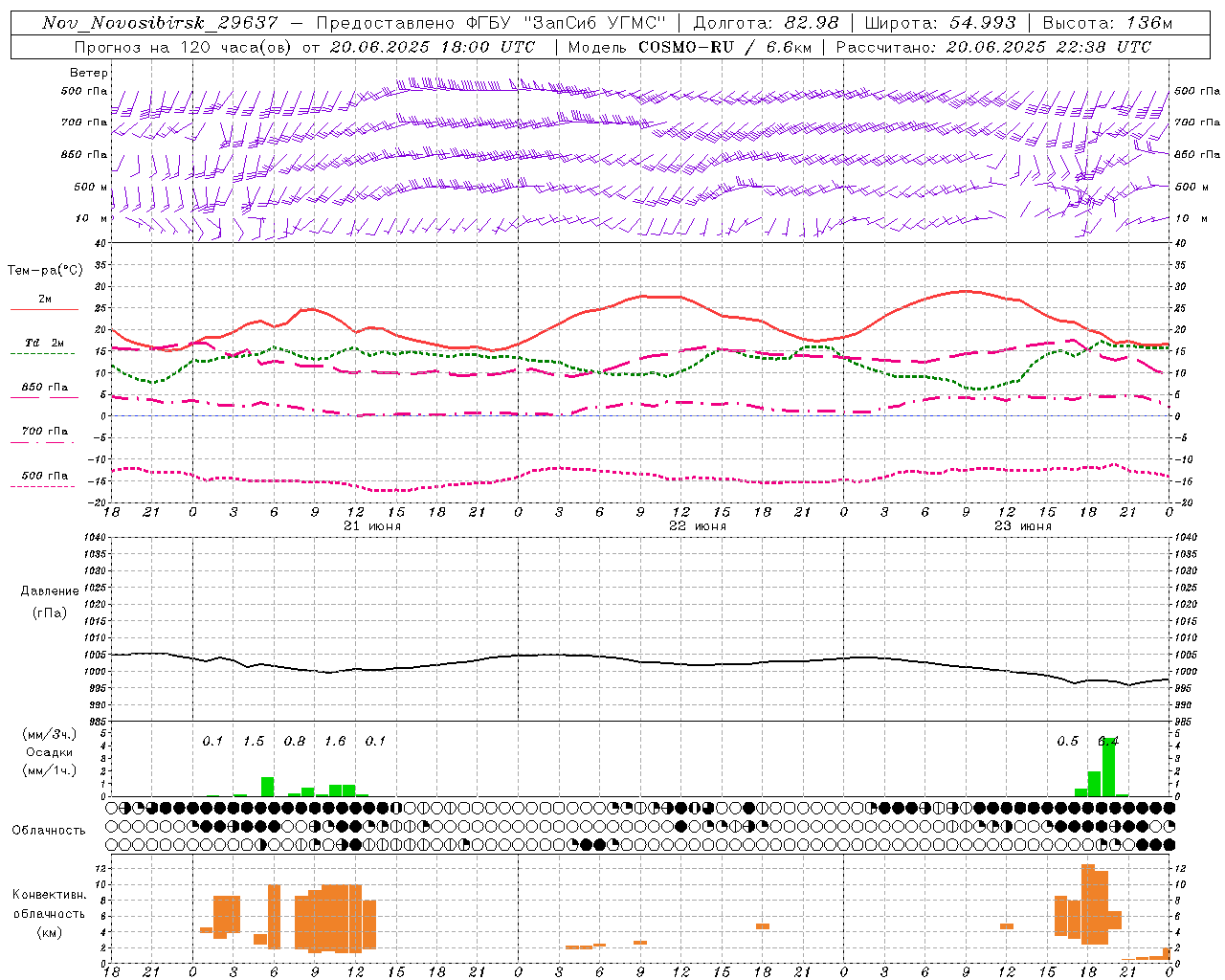Click the longitude value Долгота: 82.98

tap(766, 22)
